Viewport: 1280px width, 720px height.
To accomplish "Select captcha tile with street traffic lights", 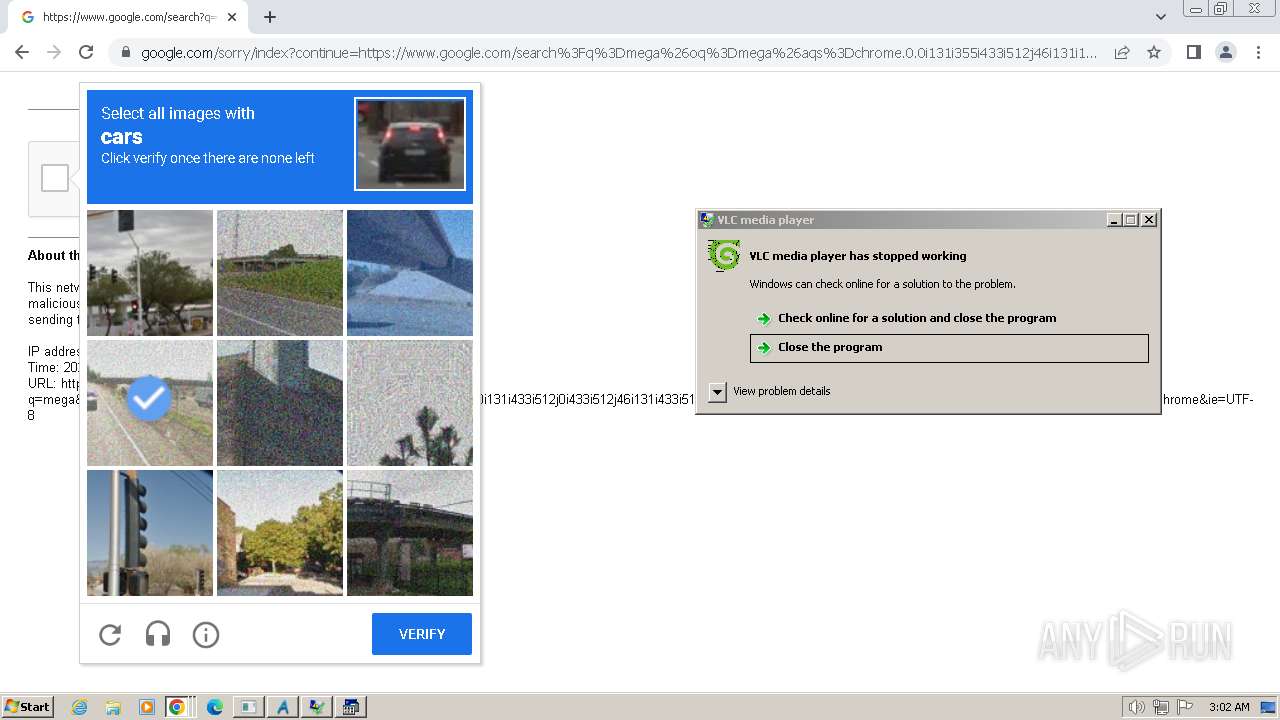I will coord(150,273).
